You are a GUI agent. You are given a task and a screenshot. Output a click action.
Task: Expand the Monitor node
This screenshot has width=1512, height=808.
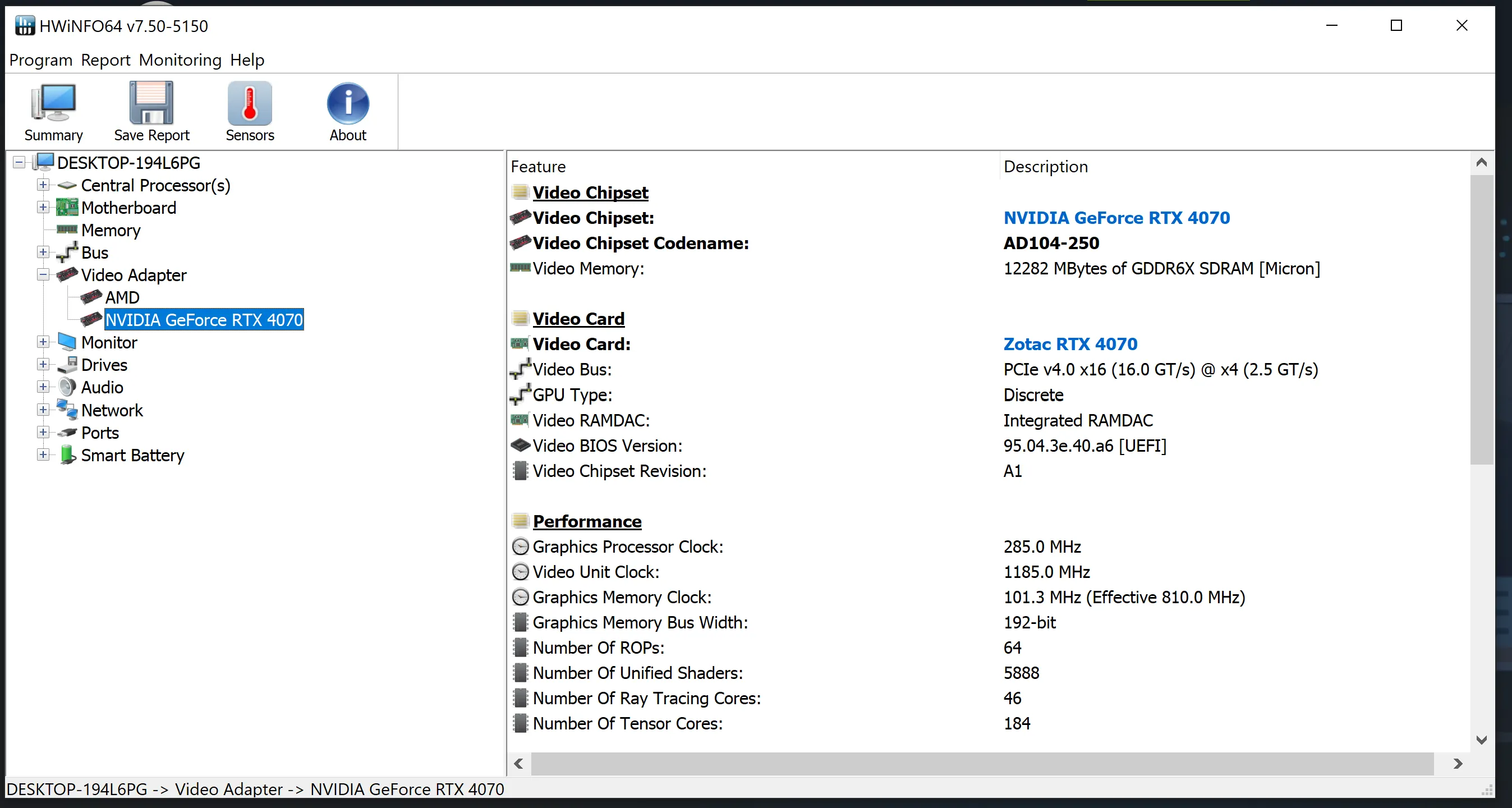click(x=43, y=342)
